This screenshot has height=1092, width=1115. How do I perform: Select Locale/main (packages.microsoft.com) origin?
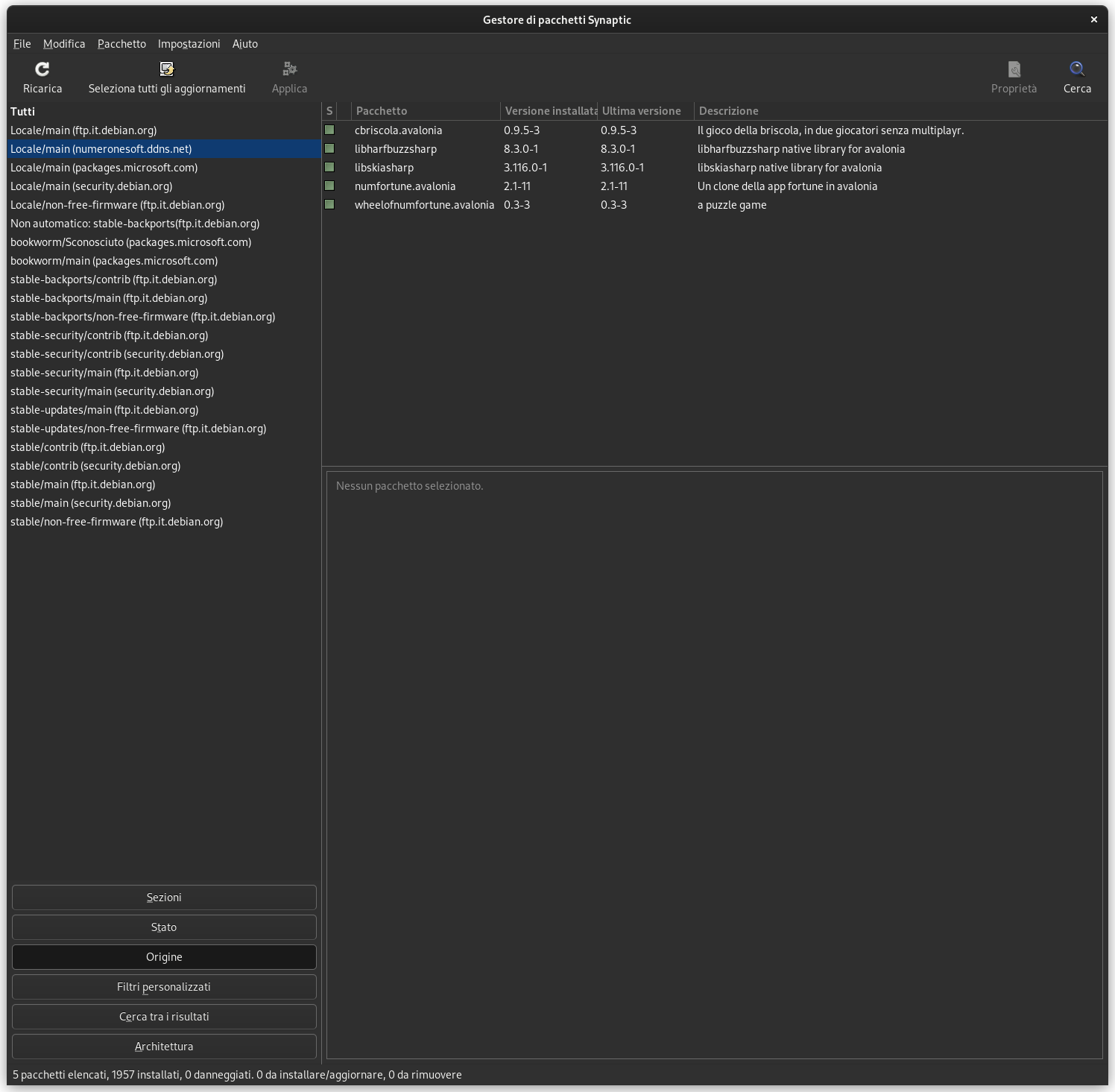(164, 168)
